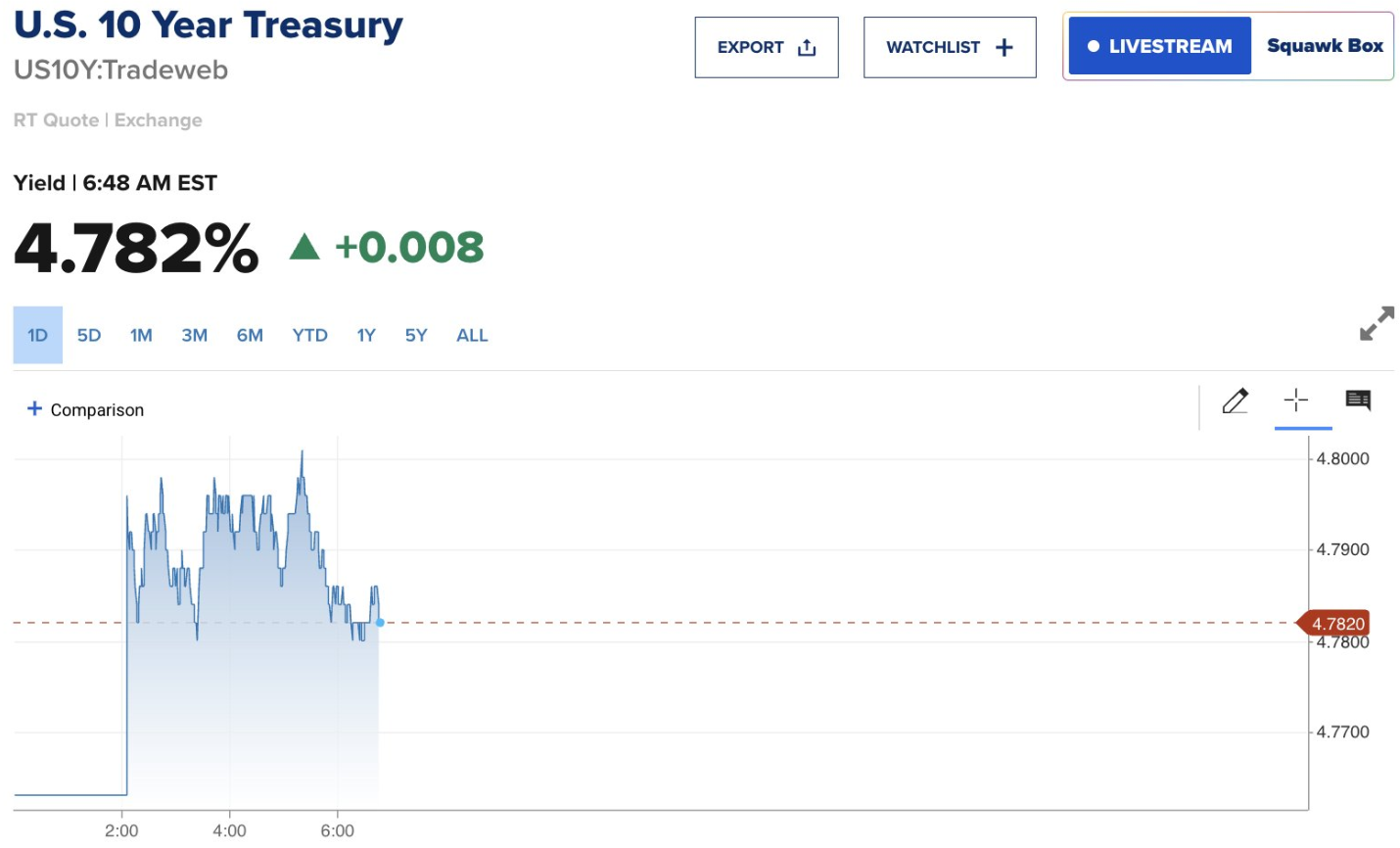Click the 4.7820 current yield marker
The width and height of the screenshot is (1400, 848).
(x=1336, y=624)
